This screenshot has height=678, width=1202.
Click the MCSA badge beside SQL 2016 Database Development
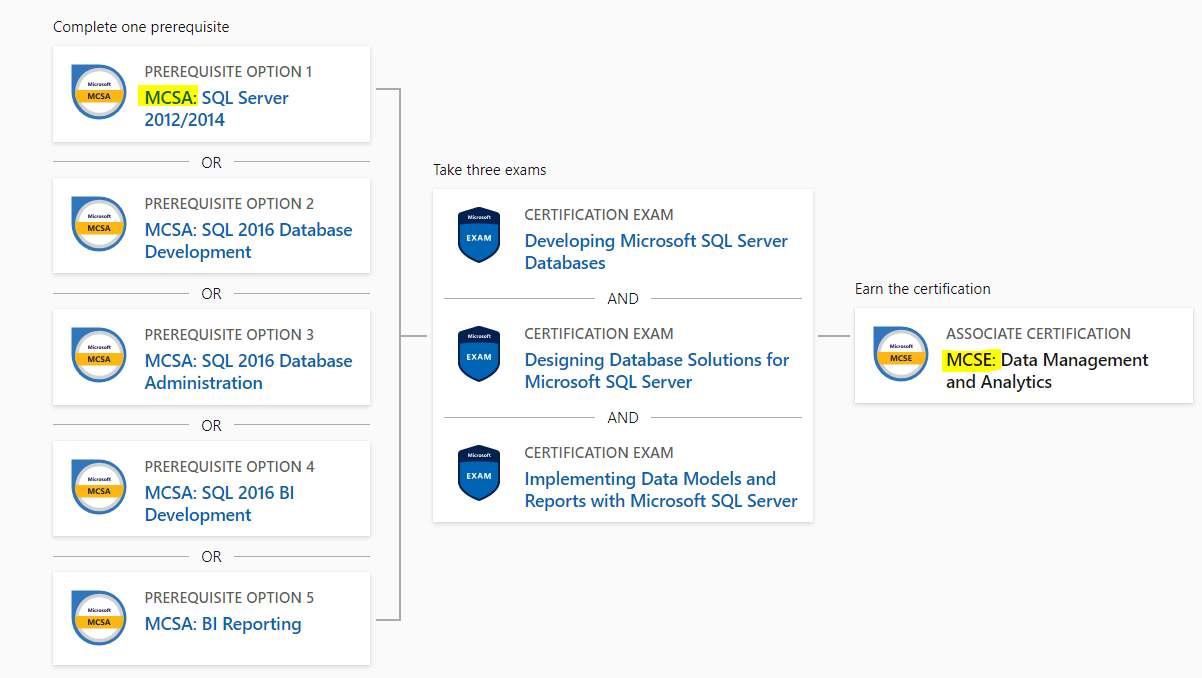pos(99,224)
